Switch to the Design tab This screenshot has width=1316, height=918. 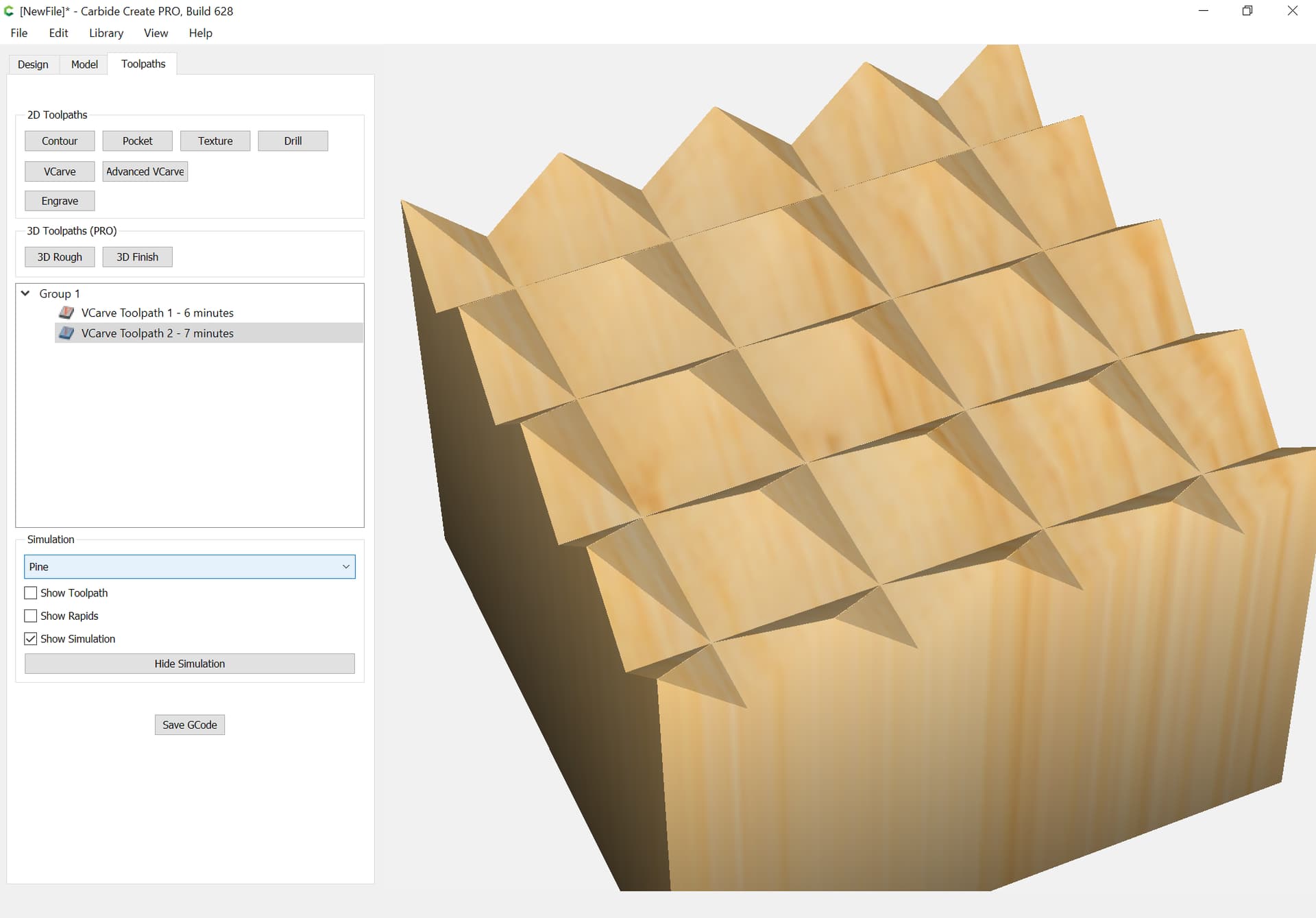point(33,64)
